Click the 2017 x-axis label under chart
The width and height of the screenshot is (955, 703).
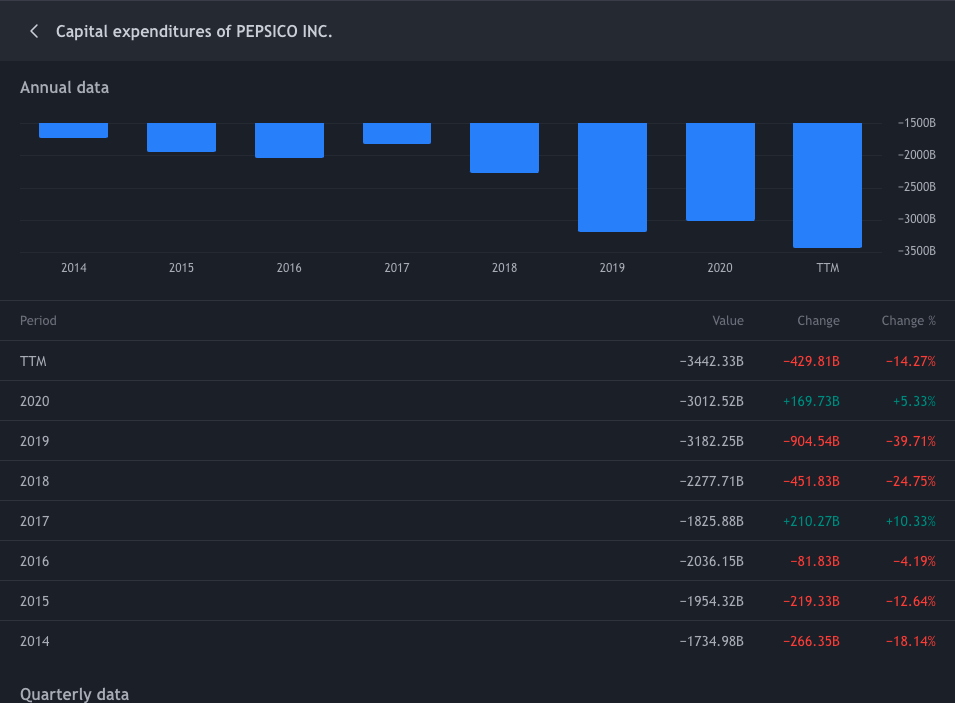point(396,268)
